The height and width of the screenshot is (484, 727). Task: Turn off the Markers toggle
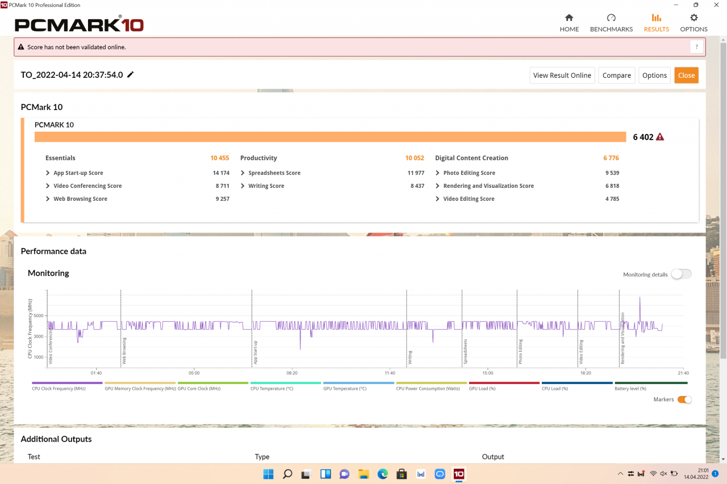(684, 400)
